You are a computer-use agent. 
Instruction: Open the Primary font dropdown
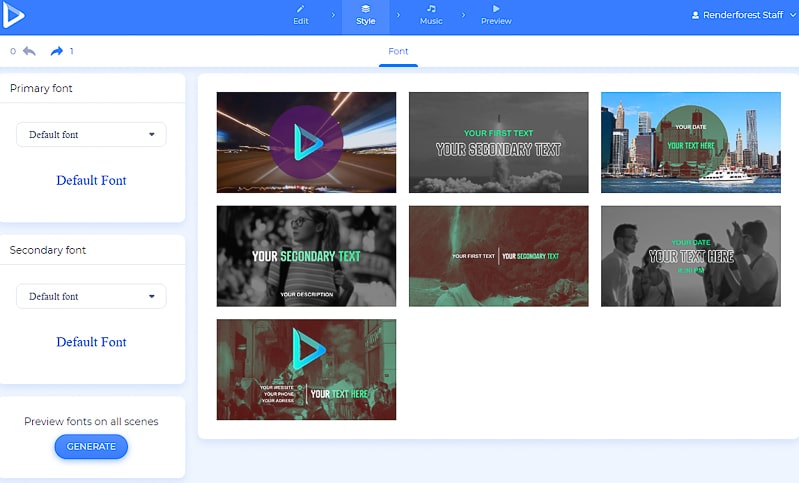91,135
